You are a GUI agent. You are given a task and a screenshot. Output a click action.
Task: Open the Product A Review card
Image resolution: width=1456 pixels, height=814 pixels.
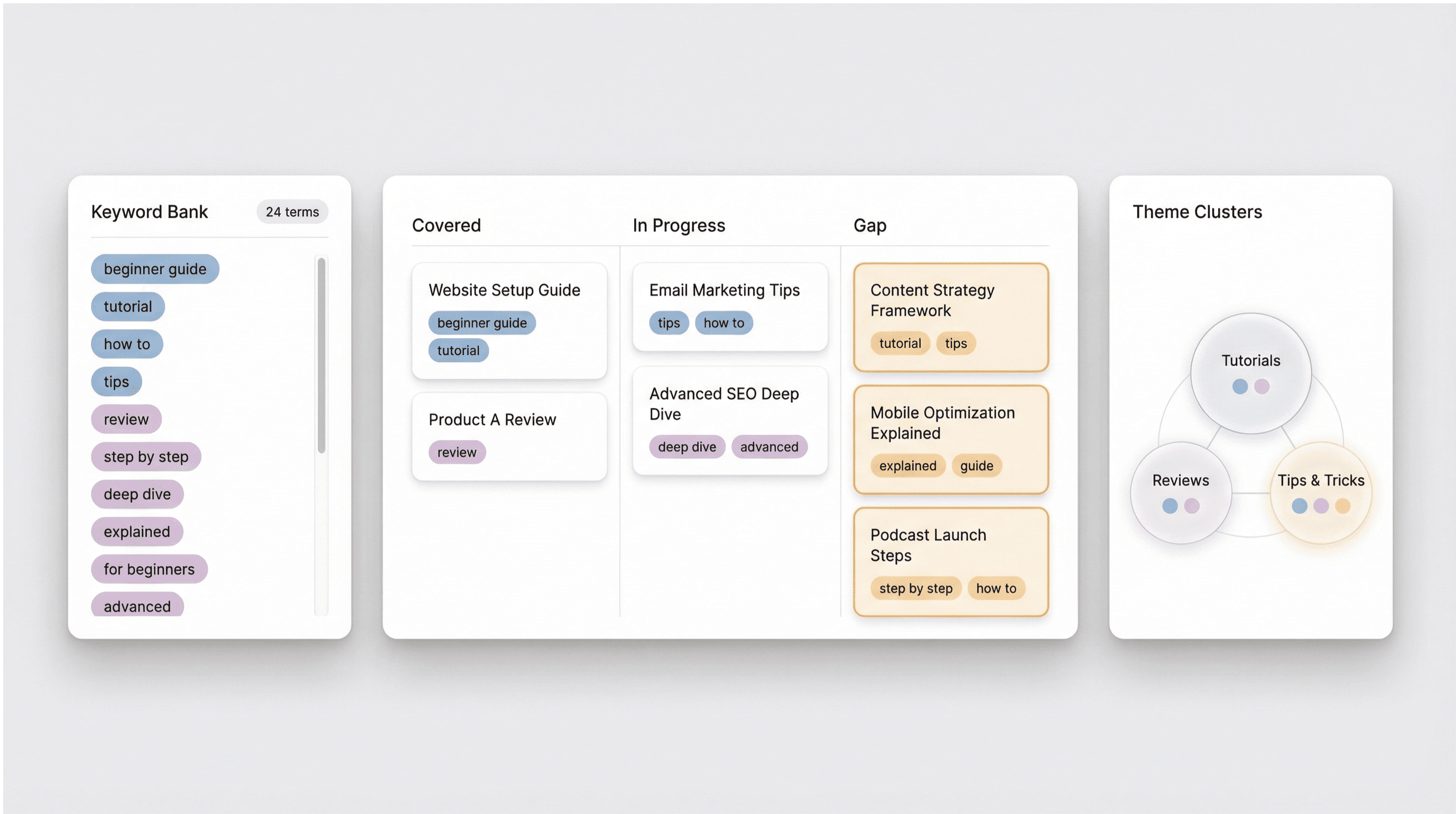click(x=509, y=436)
